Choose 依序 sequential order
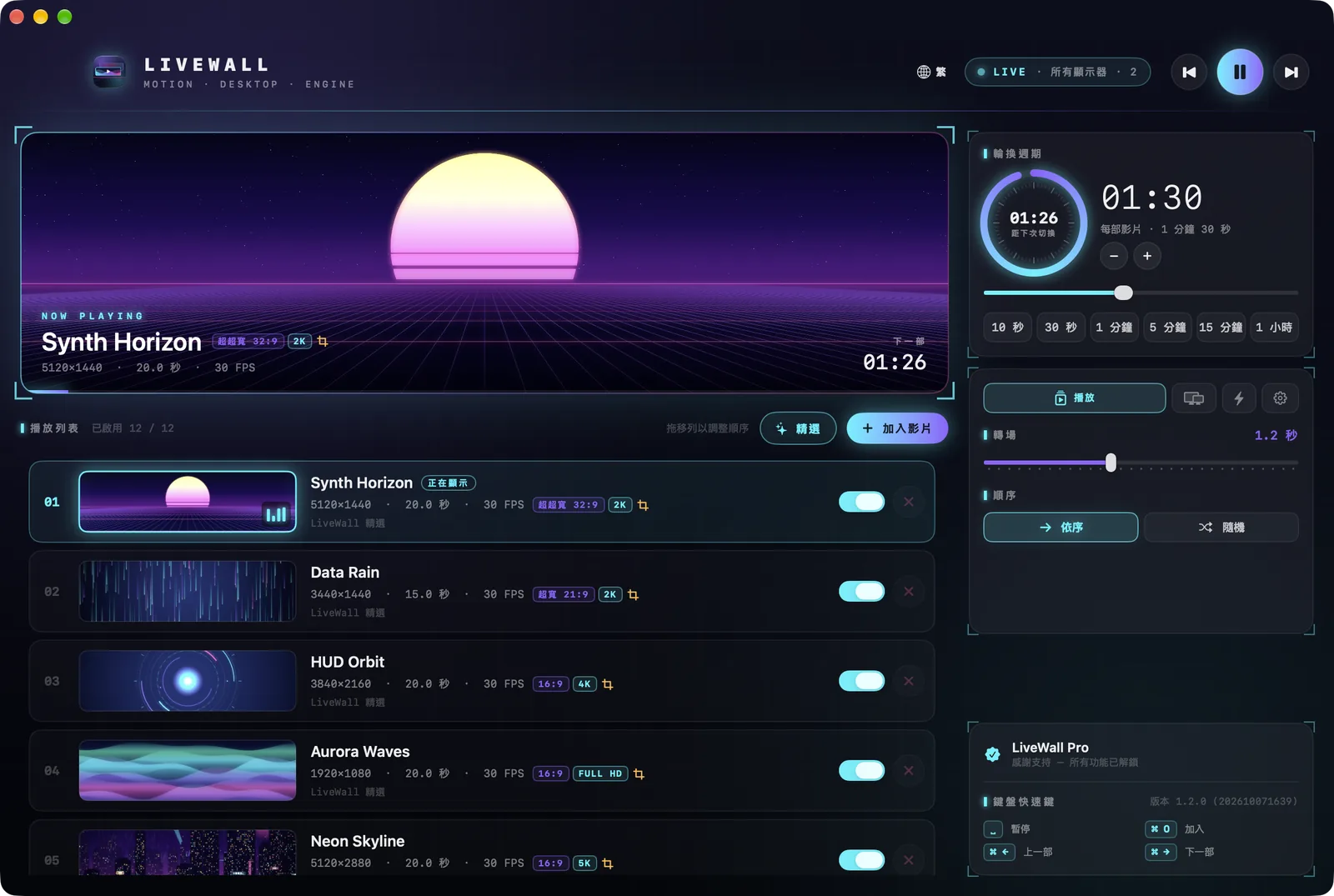The width and height of the screenshot is (1334, 896). 1061,528
